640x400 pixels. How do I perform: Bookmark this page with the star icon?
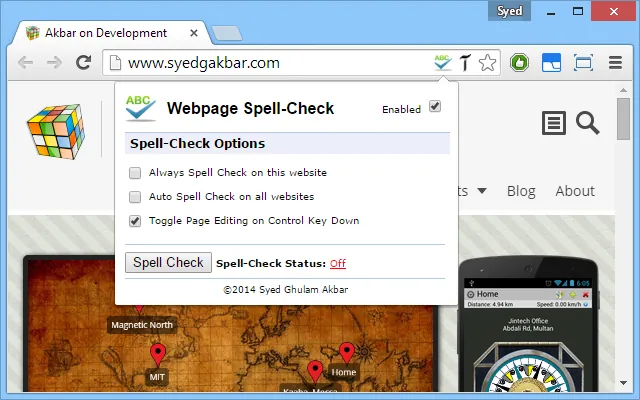(x=487, y=63)
